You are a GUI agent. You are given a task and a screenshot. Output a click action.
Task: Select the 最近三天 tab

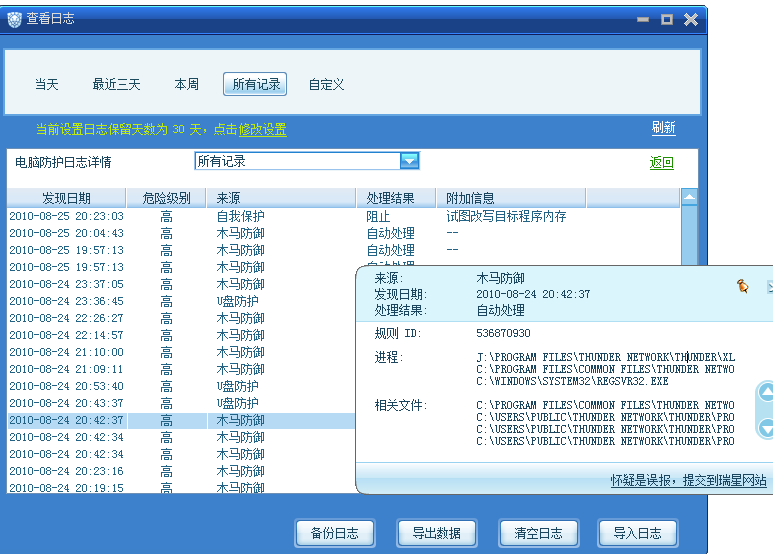[x=117, y=85]
